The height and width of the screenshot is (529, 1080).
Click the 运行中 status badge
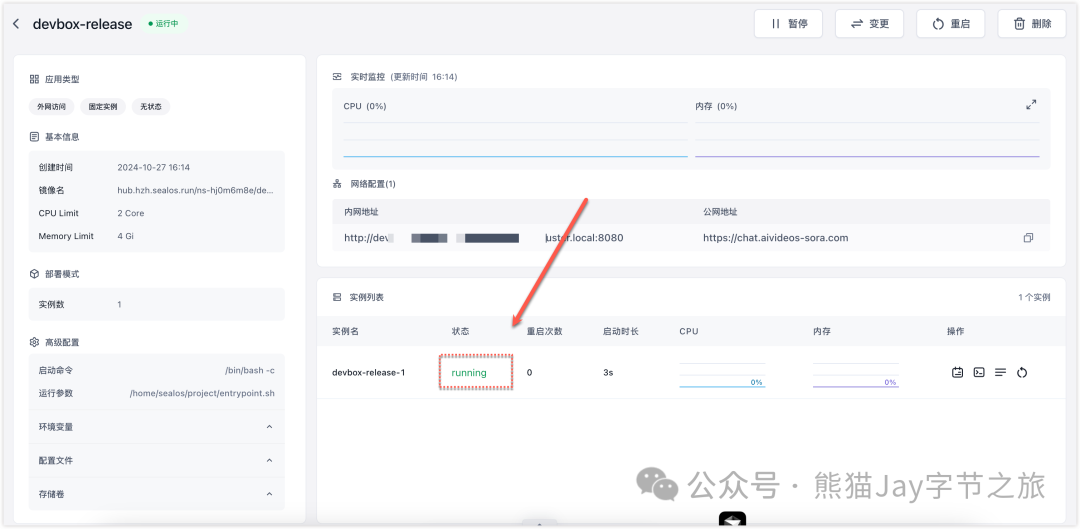163,23
